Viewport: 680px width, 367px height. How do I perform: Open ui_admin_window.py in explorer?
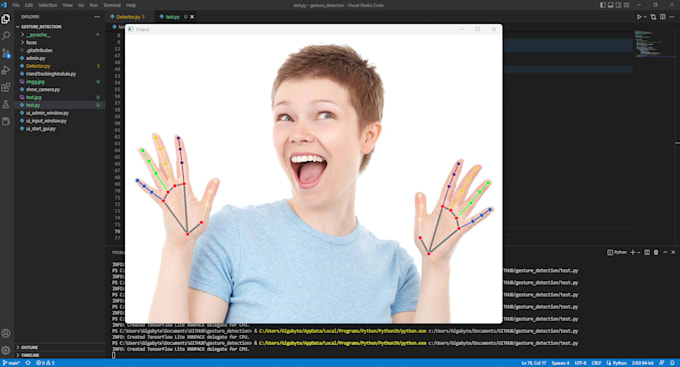pos(60,113)
